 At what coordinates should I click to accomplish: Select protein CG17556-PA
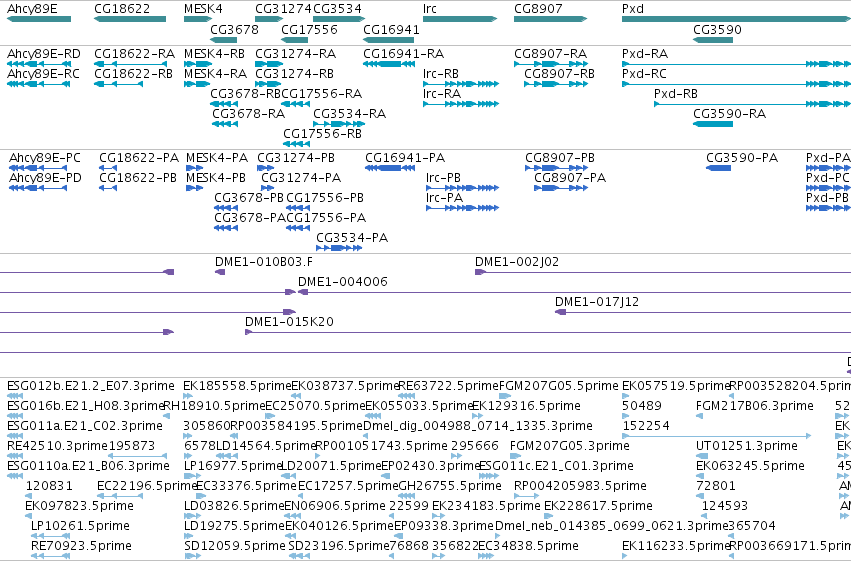326,218
